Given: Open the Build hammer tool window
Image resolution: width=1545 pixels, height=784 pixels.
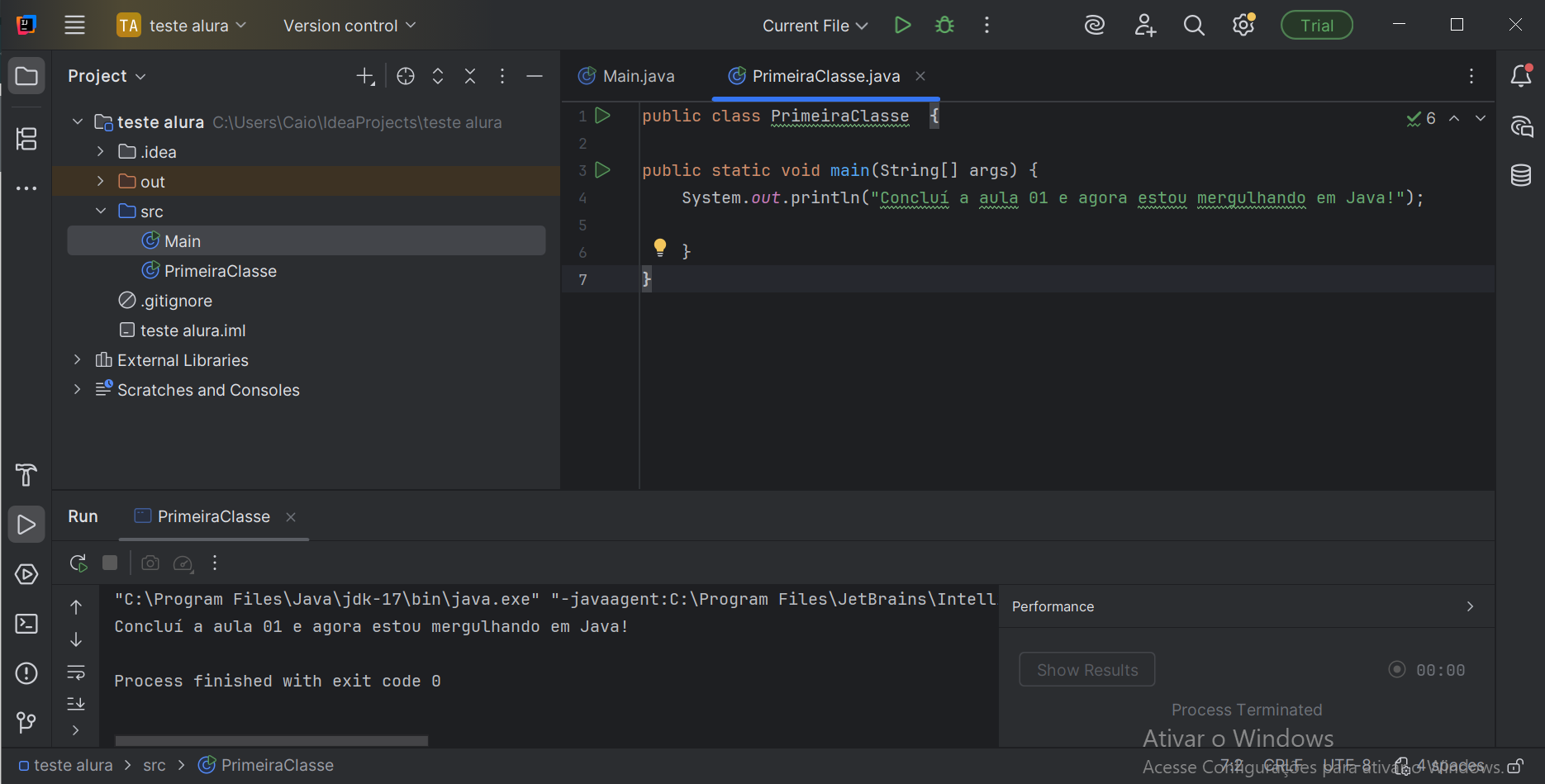Looking at the screenshot, I should (x=26, y=475).
